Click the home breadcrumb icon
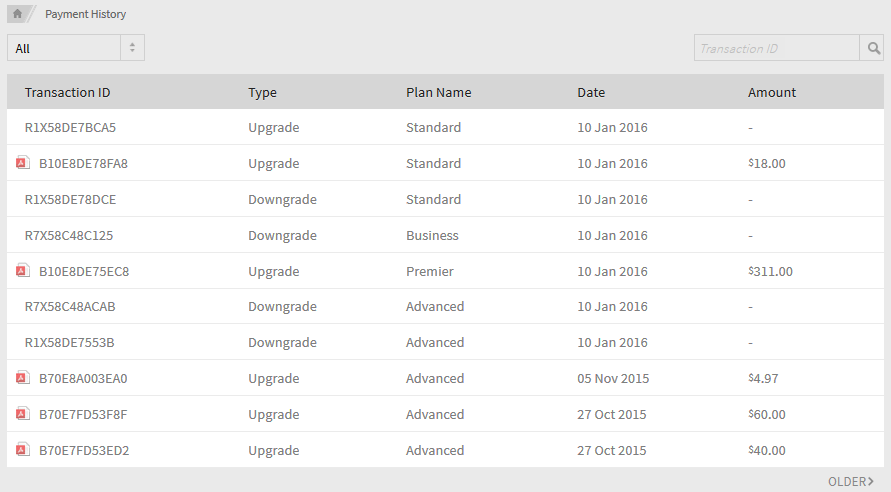Screen dimensions: 891x492 pos(17,14)
